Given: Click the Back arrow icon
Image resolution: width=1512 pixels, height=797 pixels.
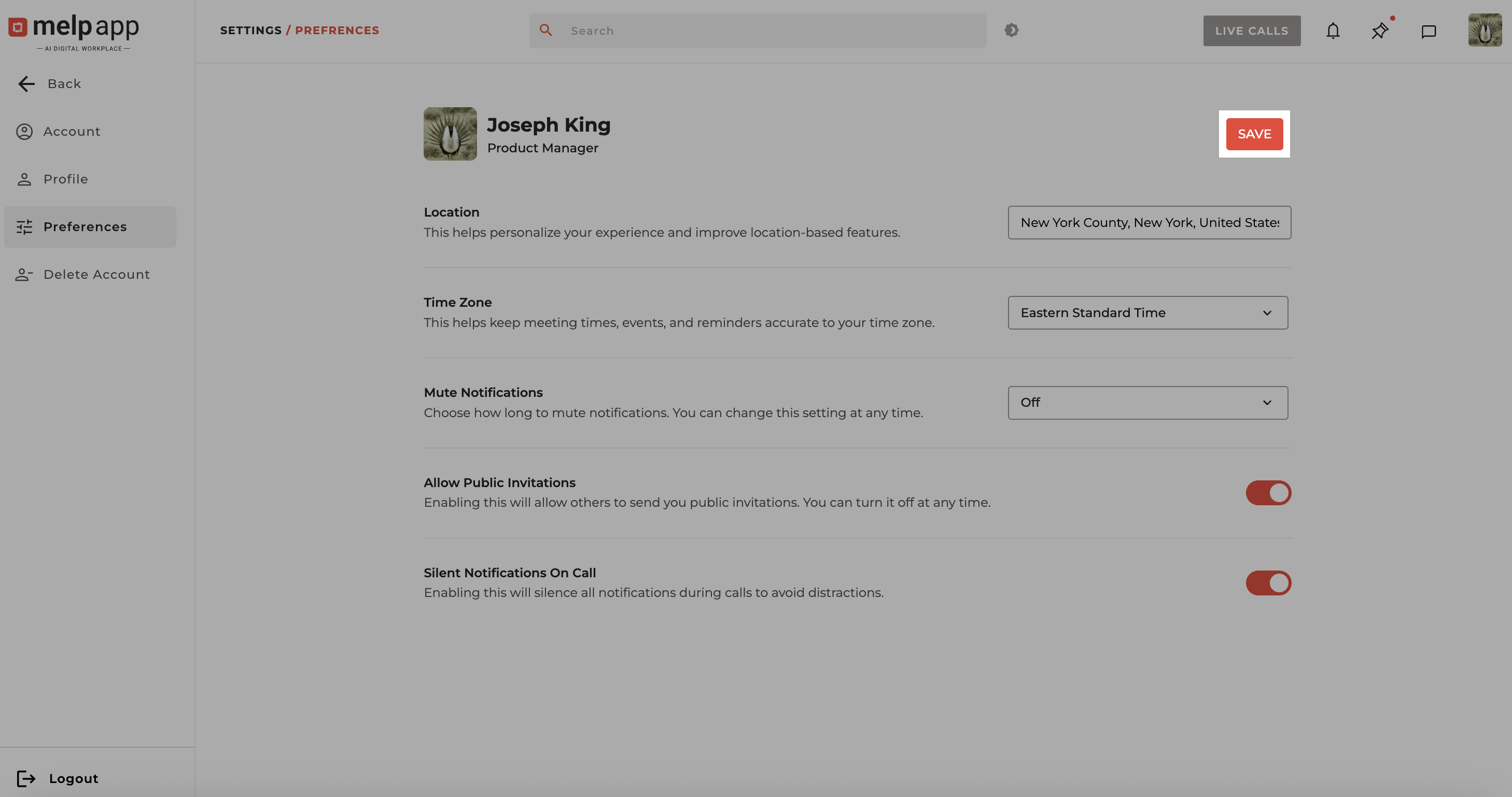Looking at the screenshot, I should coord(26,84).
